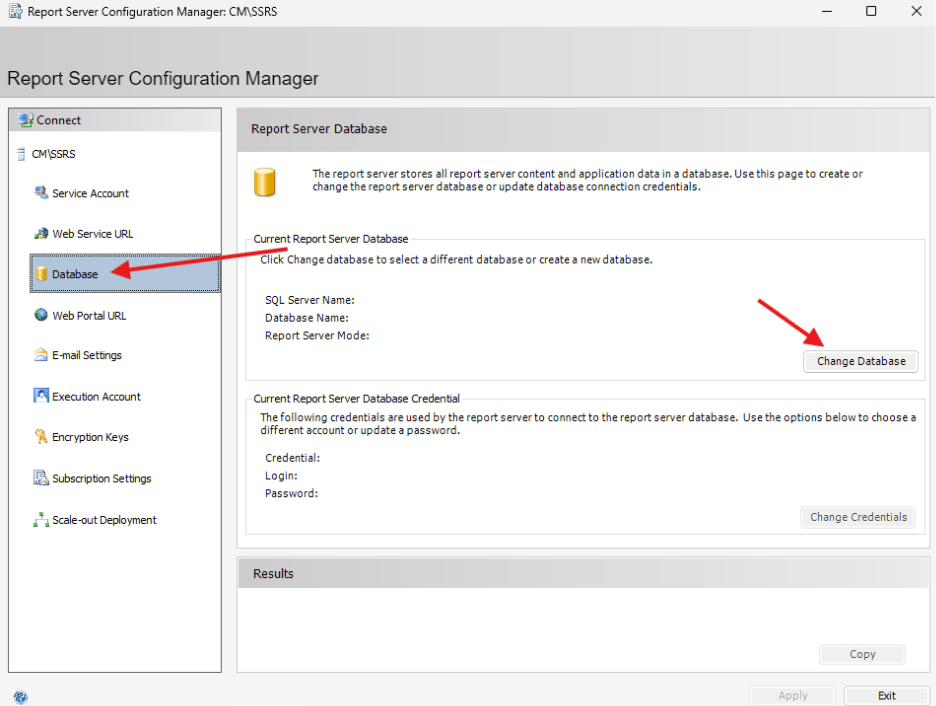The image size is (936, 706).
Task: Click the Change Database button
Action: tap(861, 361)
